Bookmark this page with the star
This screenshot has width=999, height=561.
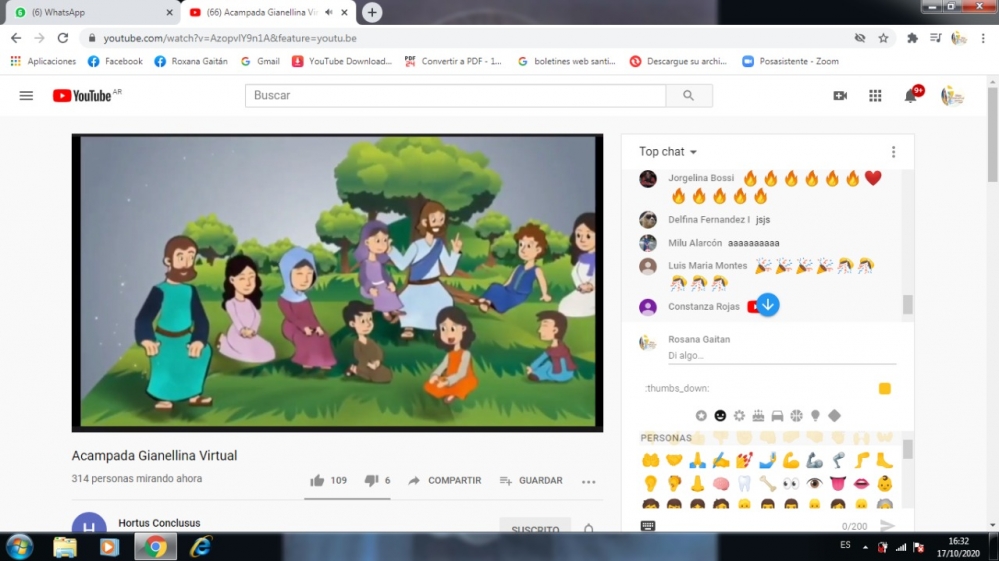tap(883, 38)
